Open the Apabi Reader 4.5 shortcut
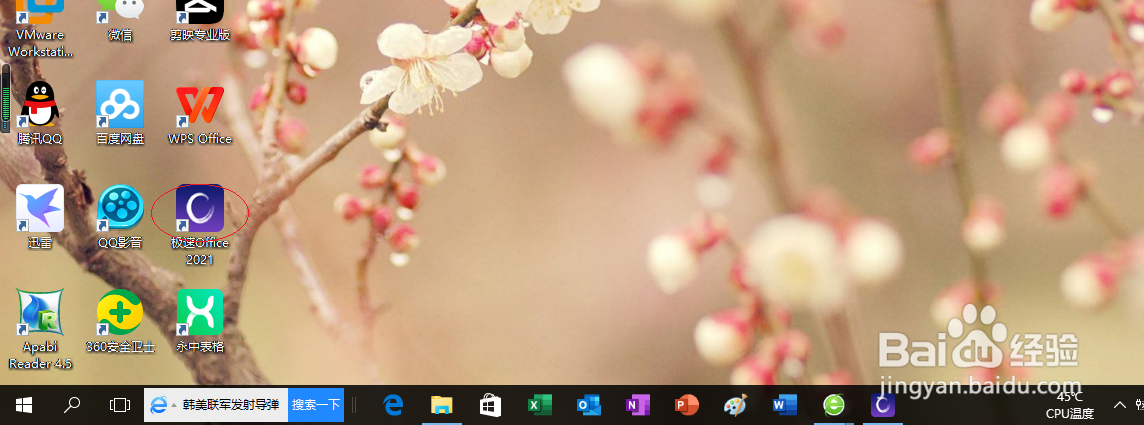 point(40,330)
